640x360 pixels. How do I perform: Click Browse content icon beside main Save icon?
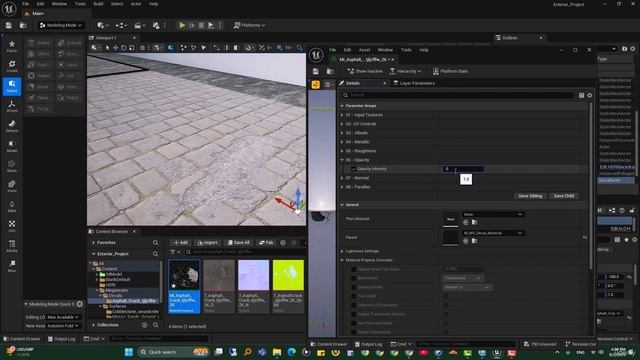23,25
